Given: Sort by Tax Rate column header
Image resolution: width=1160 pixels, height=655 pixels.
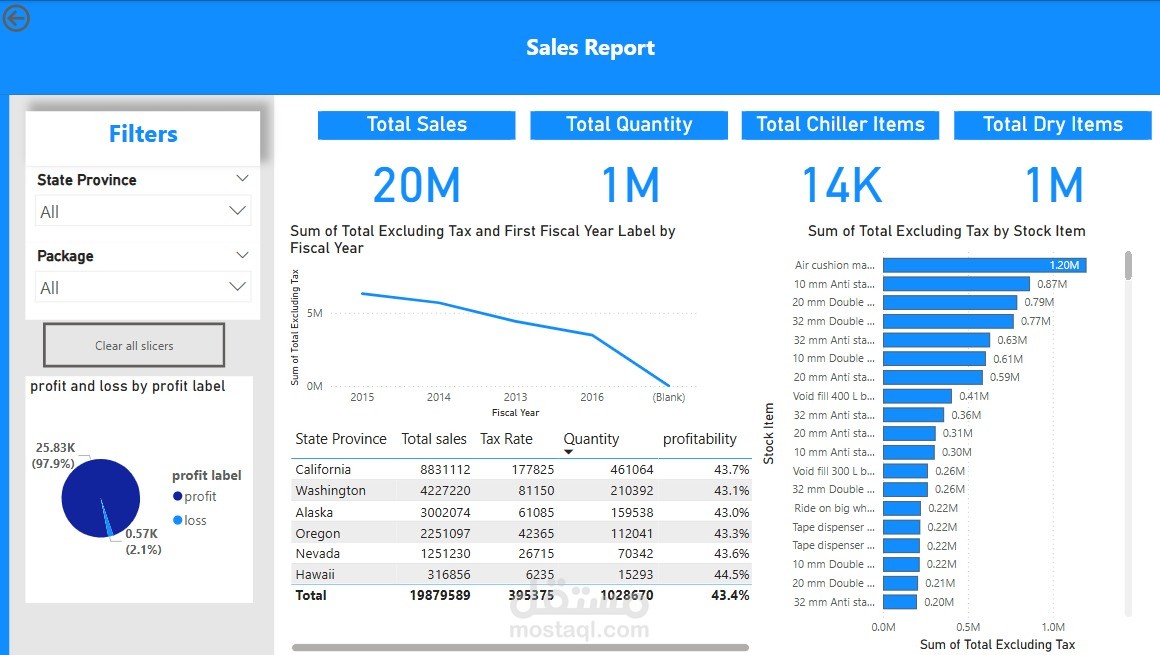Looking at the screenshot, I should pyautogui.click(x=506, y=439).
